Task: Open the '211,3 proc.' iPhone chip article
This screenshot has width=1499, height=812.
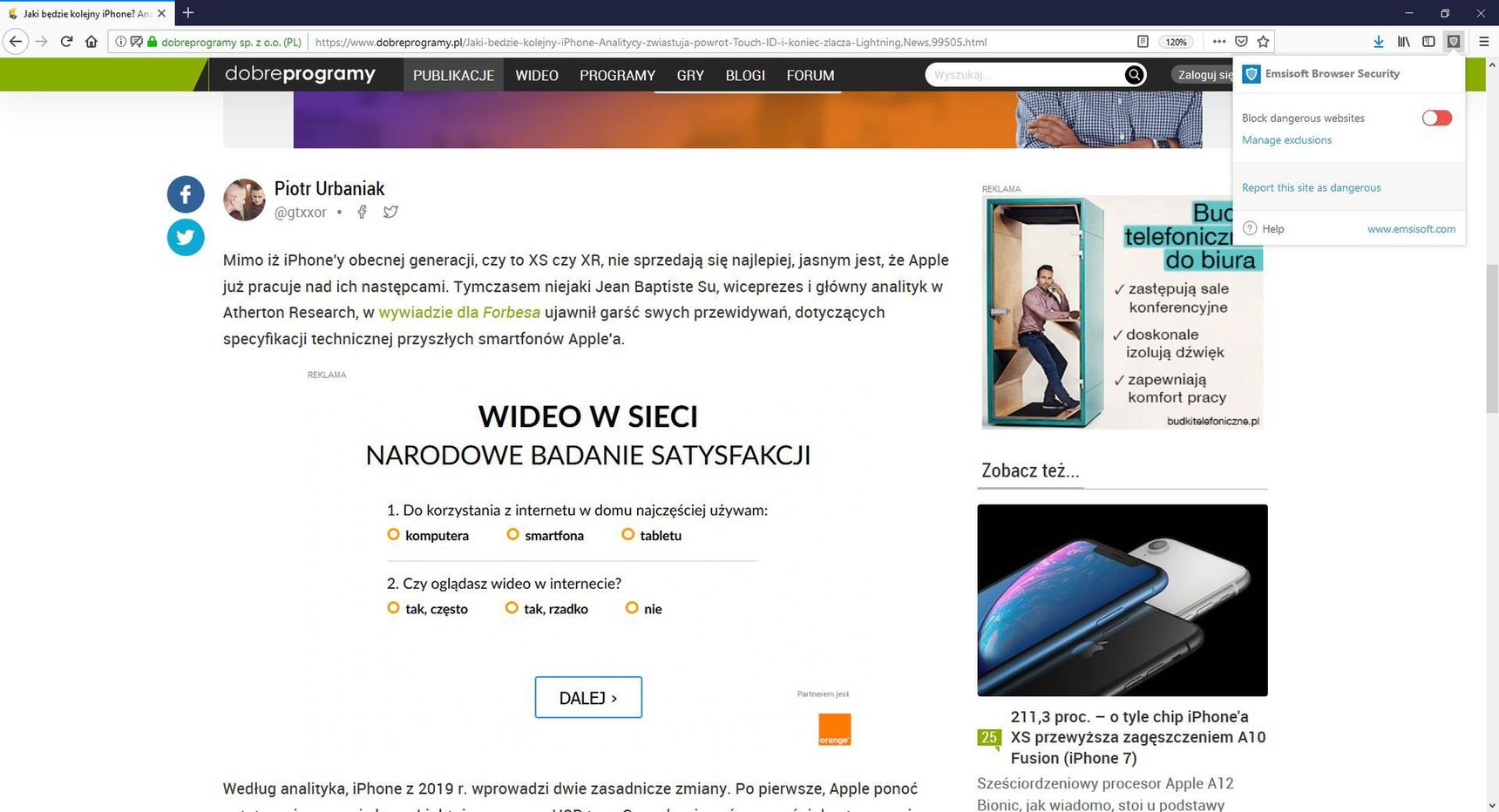Action: coord(1138,737)
